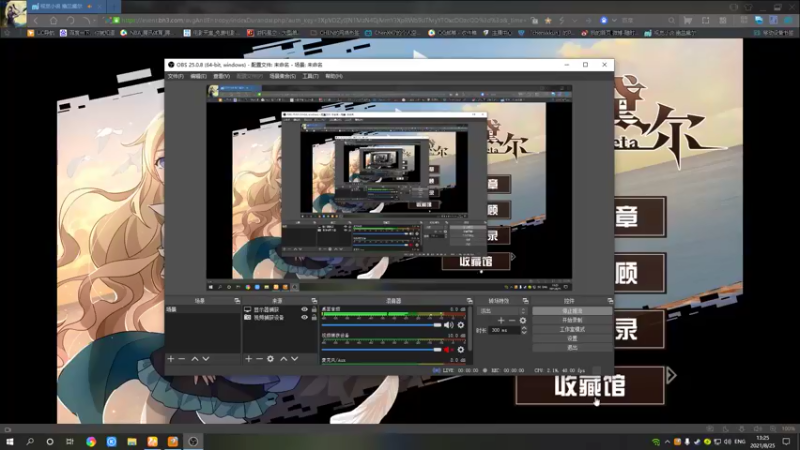800x450 pixels.
Task: Move the scene down in the Scenes panel
Action: (x=206, y=359)
